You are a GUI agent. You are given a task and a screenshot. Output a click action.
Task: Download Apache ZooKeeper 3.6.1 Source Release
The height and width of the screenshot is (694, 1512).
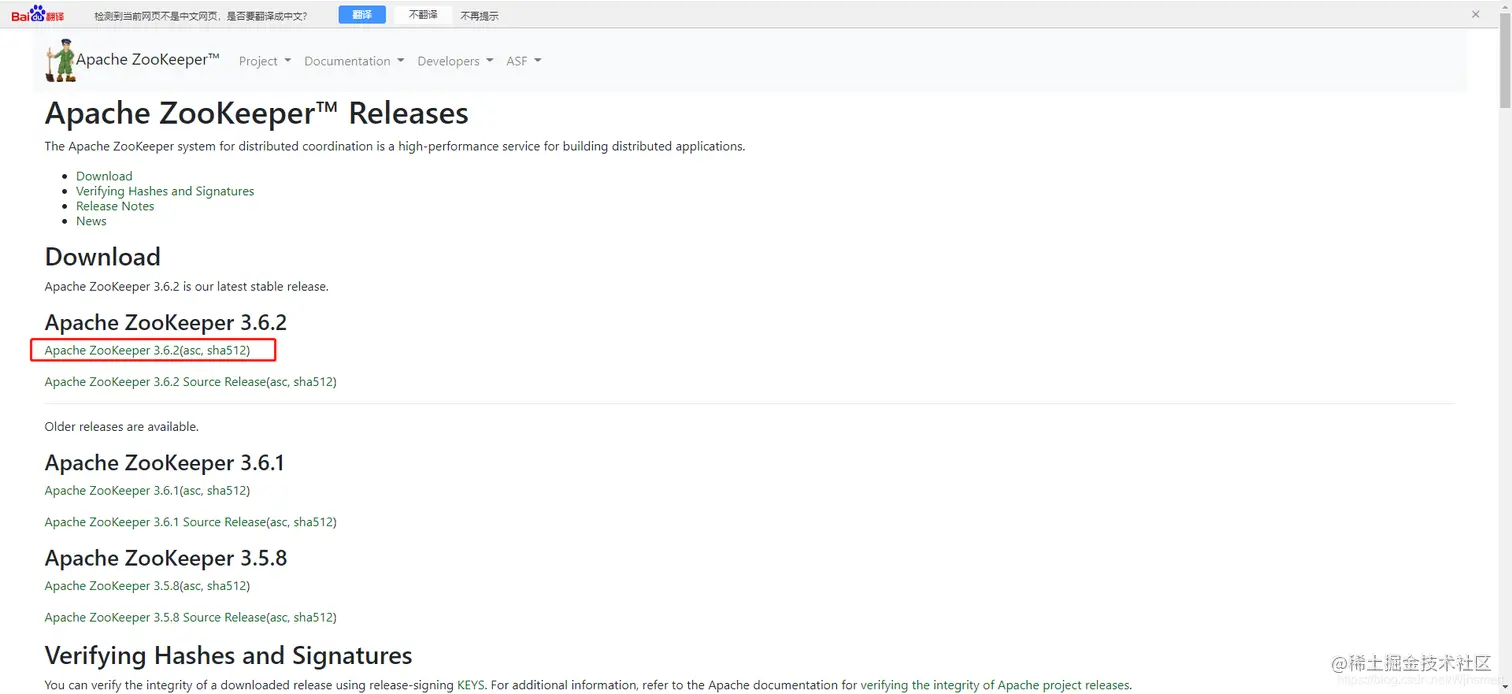tap(155, 522)
